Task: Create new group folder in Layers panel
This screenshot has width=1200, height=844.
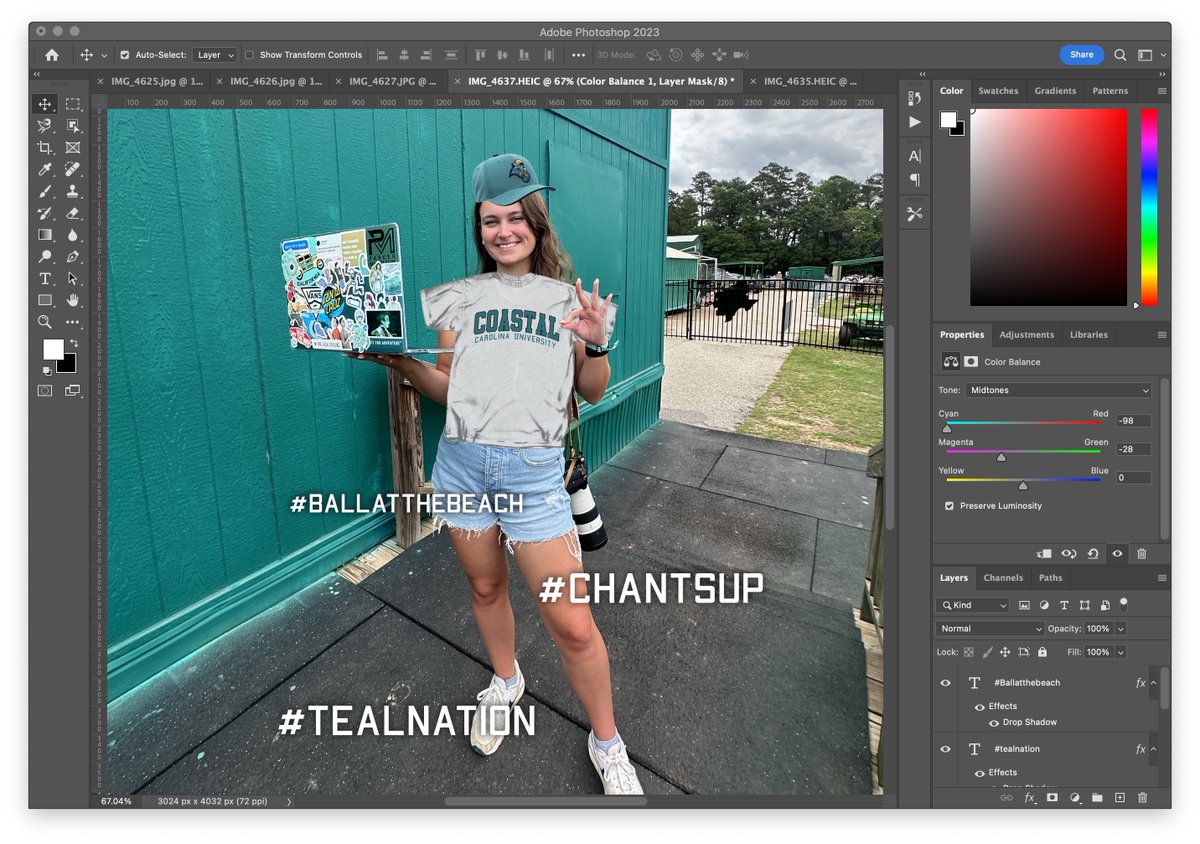Action: (1097, 798)
